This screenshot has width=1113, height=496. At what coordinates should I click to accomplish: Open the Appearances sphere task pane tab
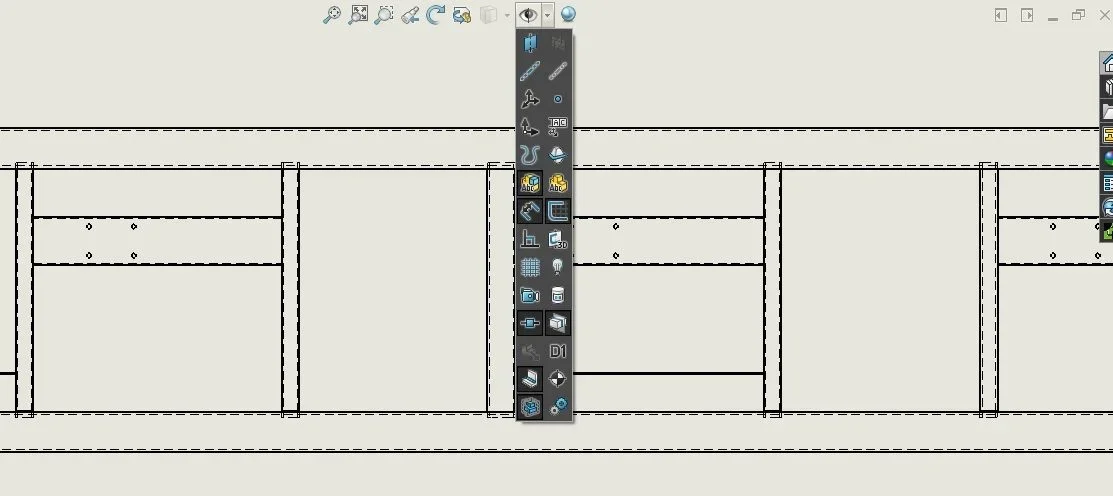[1107, 159]
